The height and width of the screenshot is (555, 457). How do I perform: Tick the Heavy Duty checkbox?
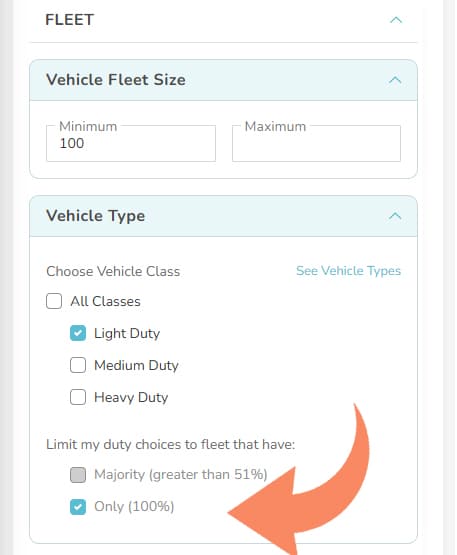coord(78,397)
